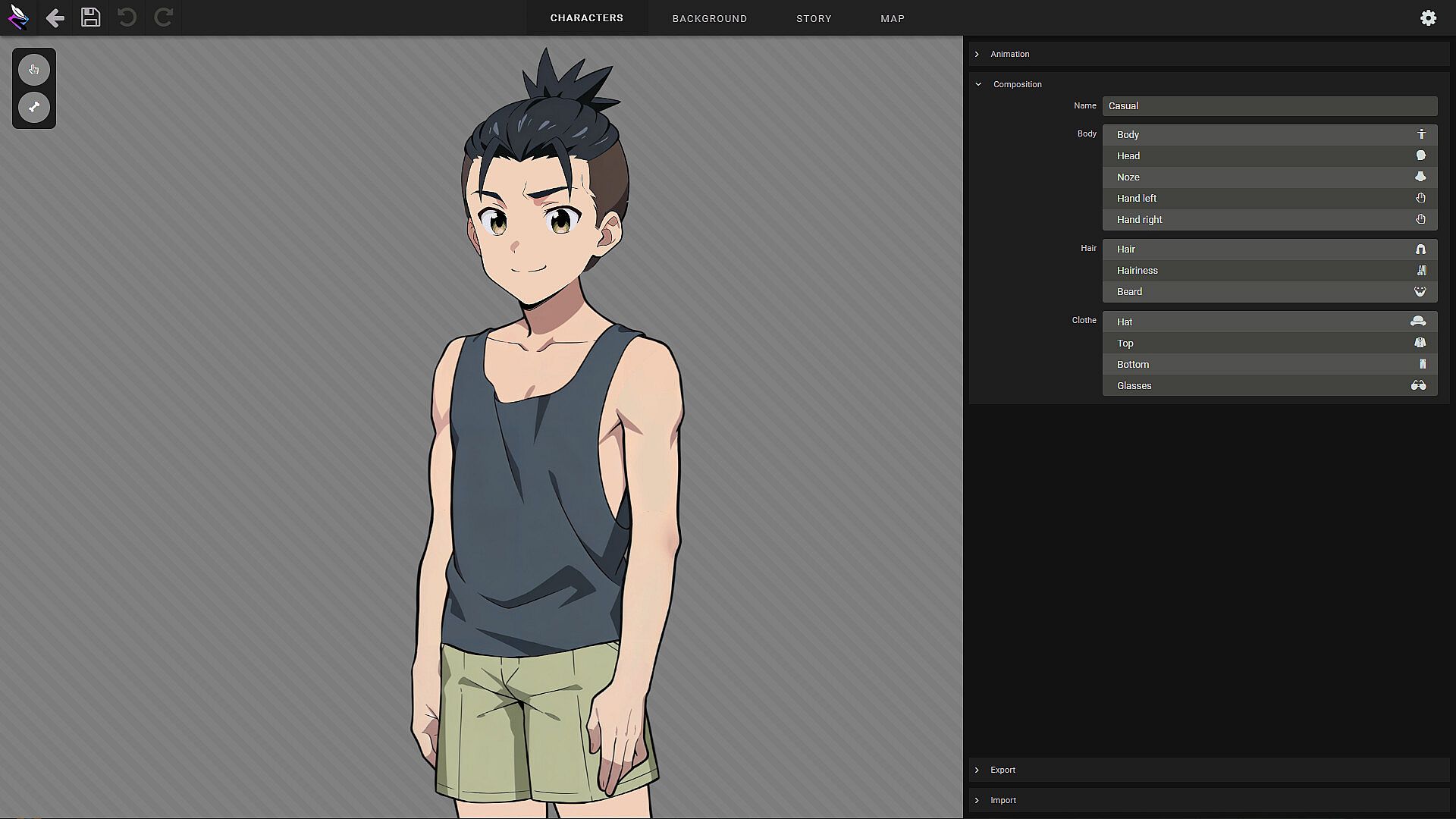Click the undo arrow icon

(127, 17)
